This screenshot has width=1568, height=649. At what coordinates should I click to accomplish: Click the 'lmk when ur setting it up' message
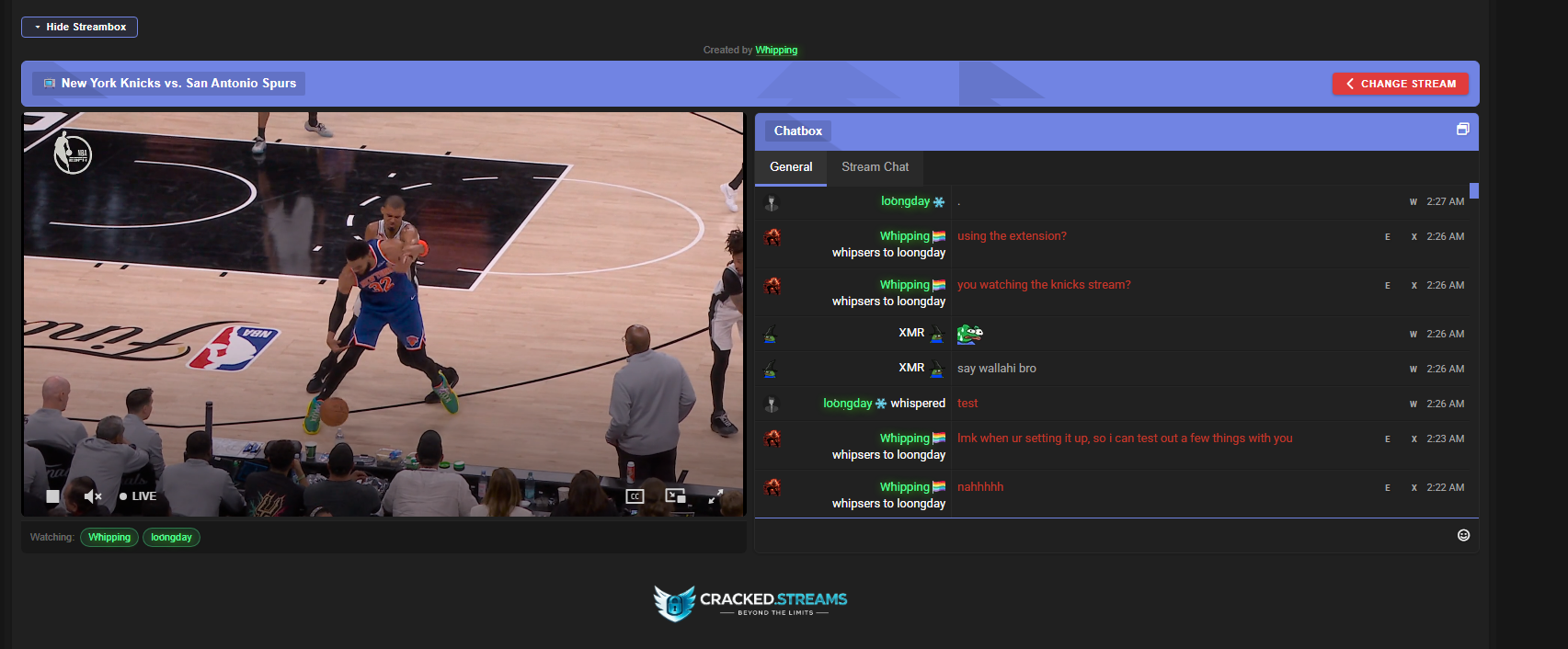pyautogui.click(x=1125, y=438)
